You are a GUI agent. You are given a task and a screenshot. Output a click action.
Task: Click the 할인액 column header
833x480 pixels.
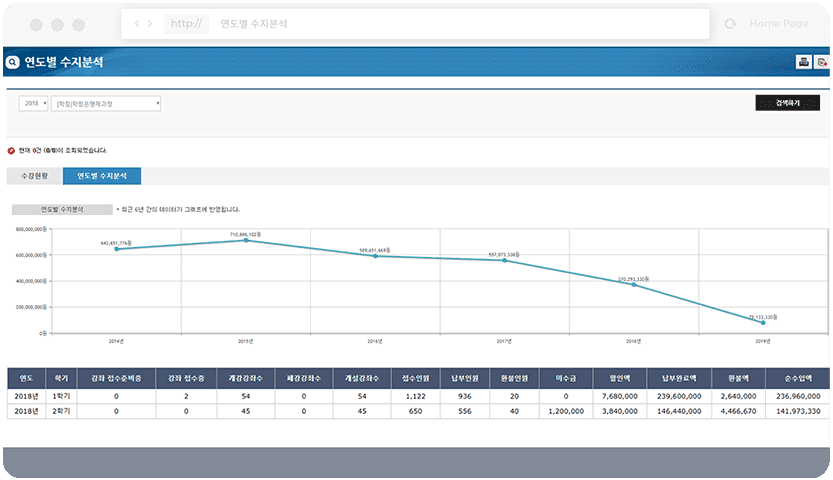coord(620,379)
